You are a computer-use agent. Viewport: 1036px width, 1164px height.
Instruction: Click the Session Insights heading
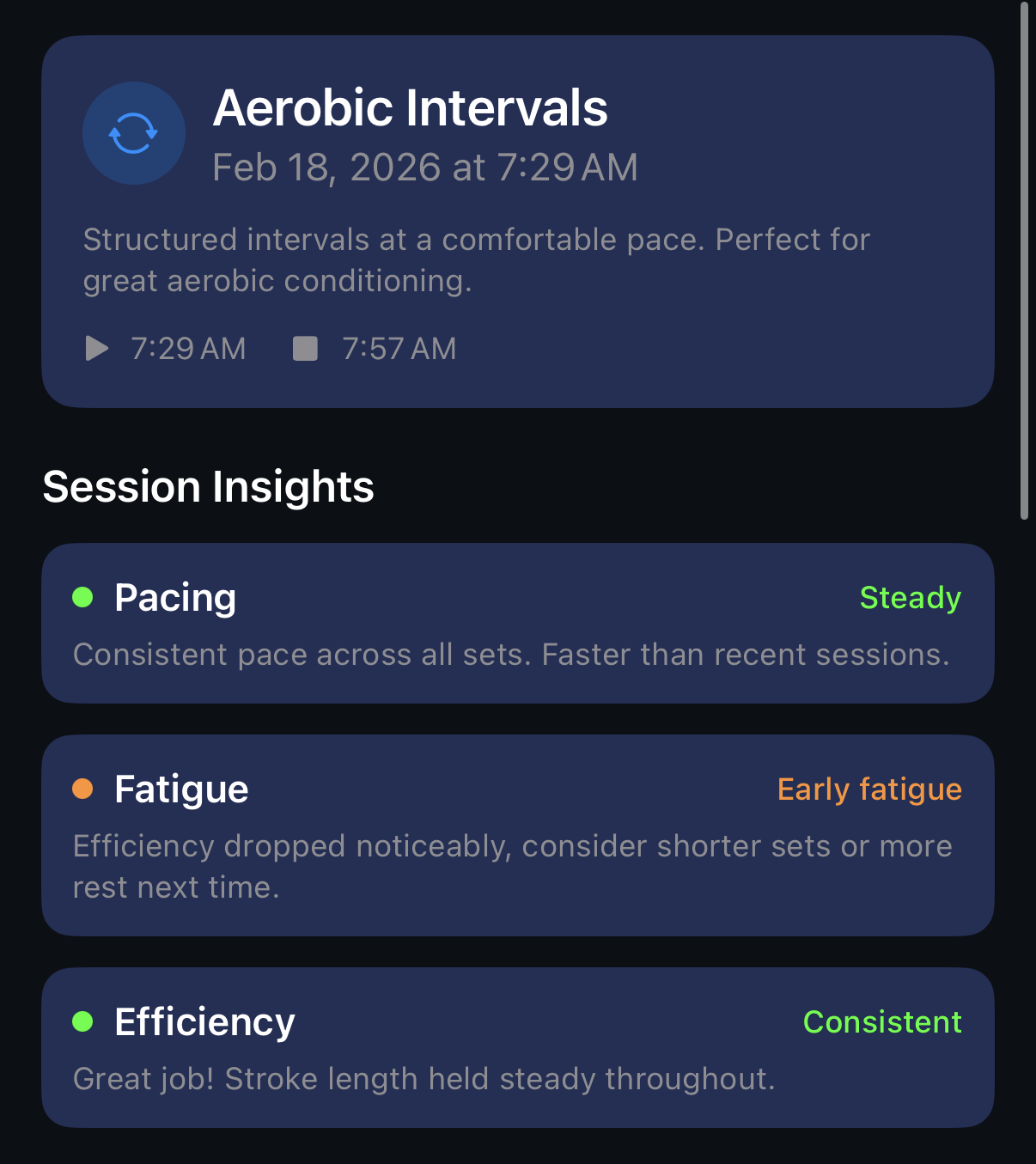point(209,487)
